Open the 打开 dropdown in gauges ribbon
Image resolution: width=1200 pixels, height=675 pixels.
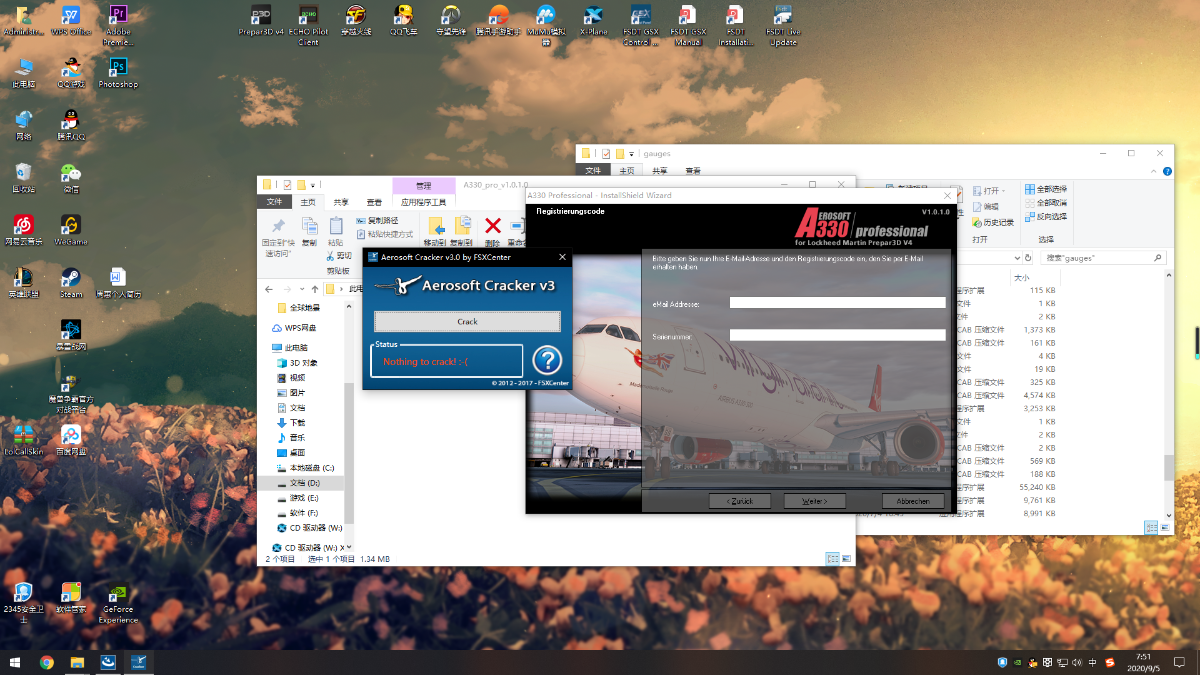tap(990, 190)
